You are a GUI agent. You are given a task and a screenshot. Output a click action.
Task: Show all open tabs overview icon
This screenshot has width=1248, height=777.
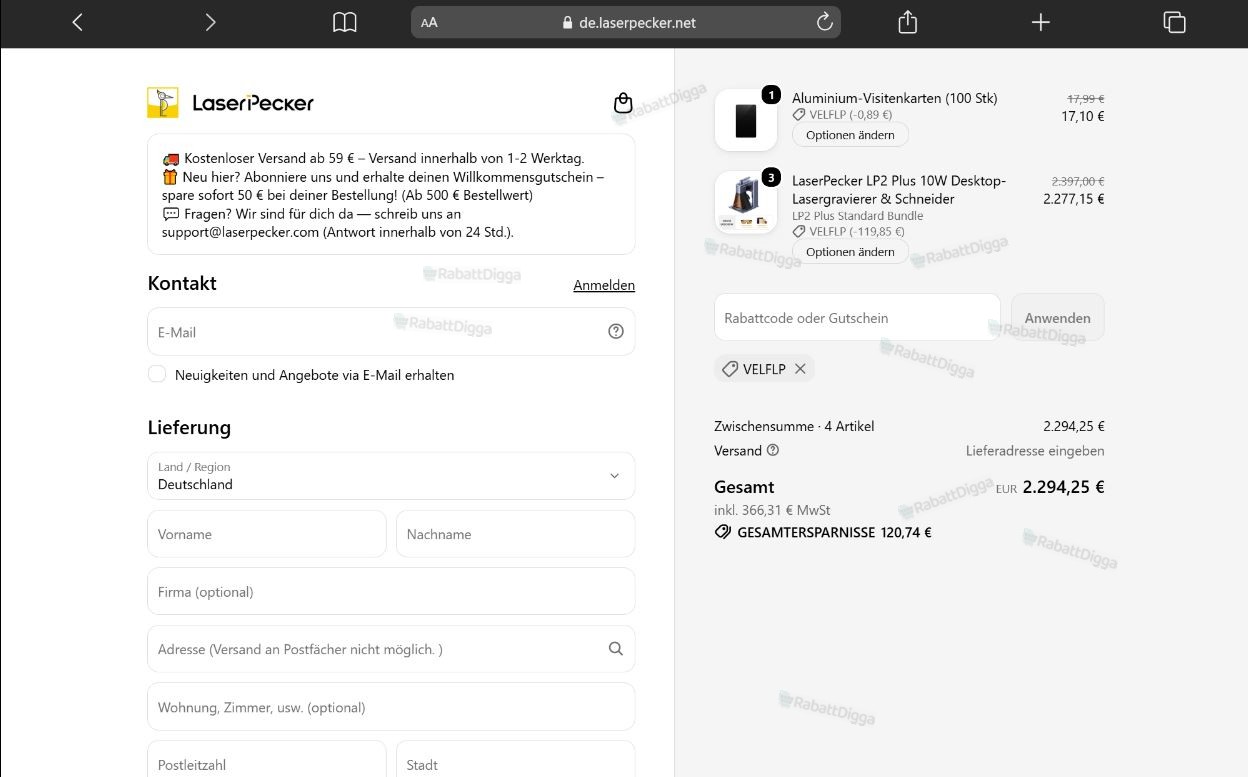(1174, 22)
